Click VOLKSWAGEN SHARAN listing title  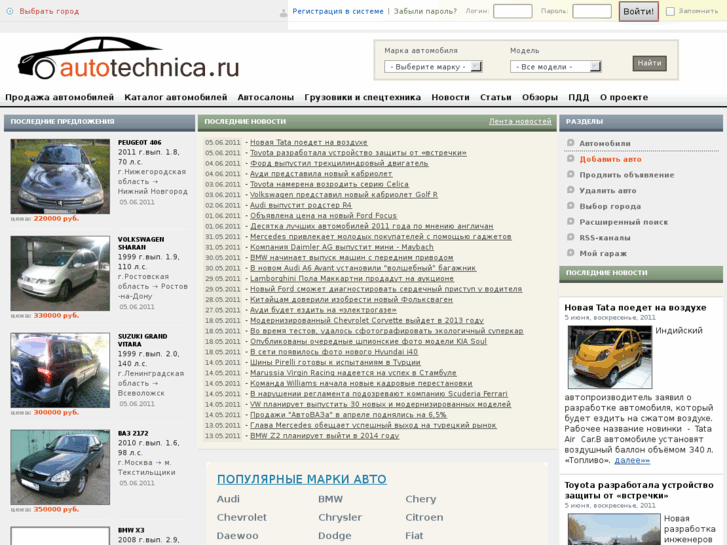(x=141, y=243)
